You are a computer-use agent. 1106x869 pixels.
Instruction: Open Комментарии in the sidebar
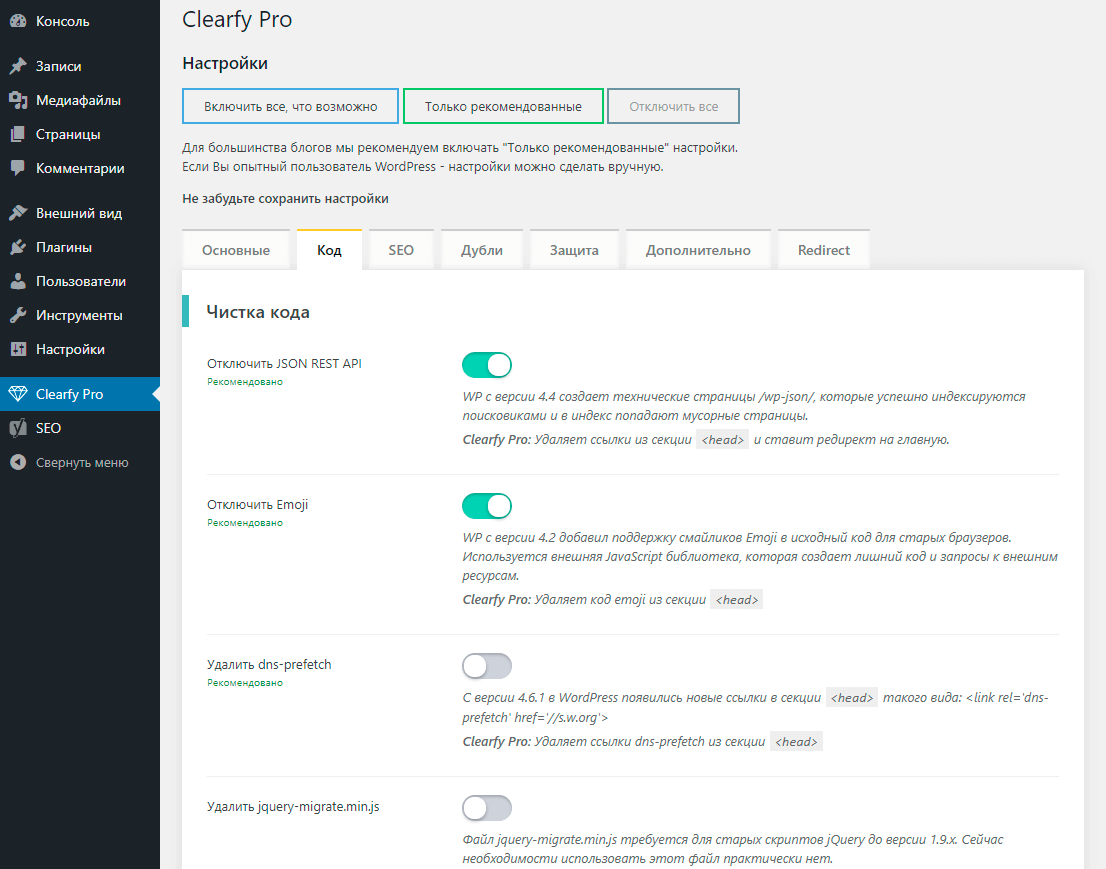[80, 168]
